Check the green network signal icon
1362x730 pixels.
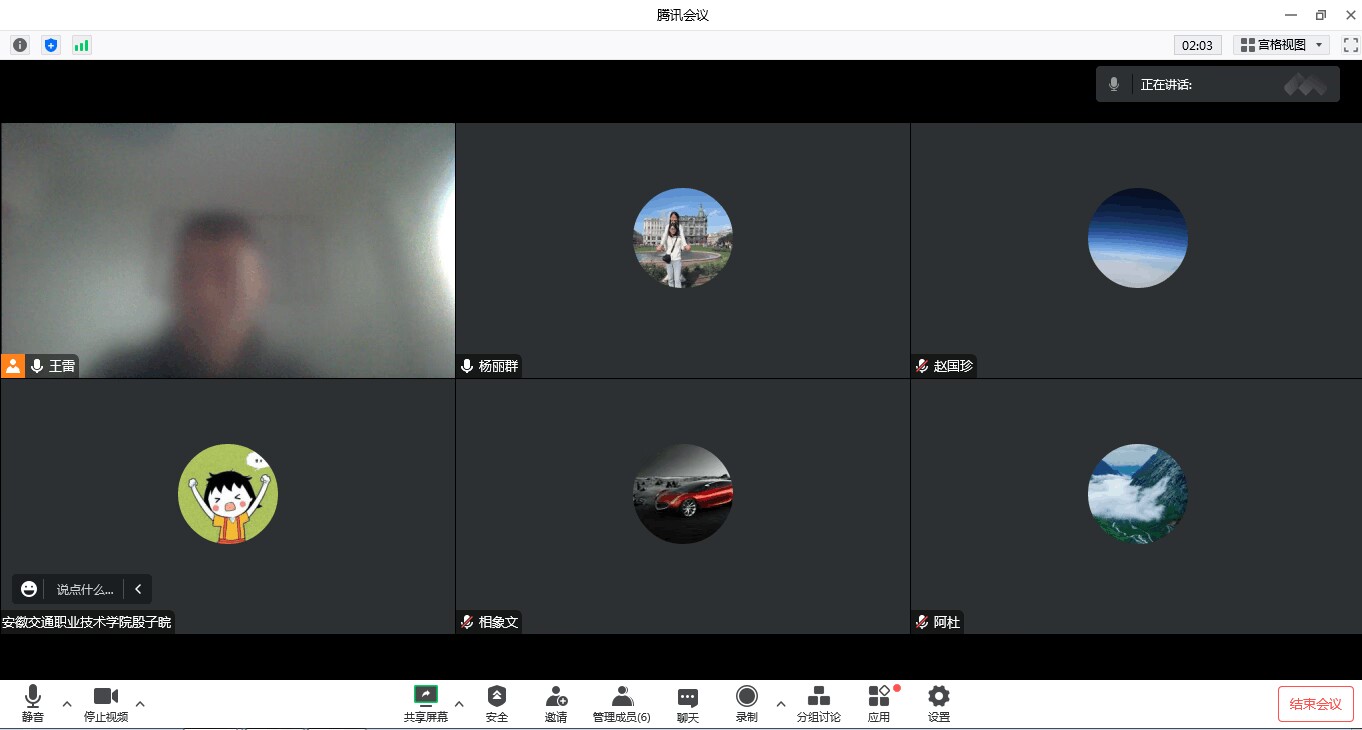[82, 45]
